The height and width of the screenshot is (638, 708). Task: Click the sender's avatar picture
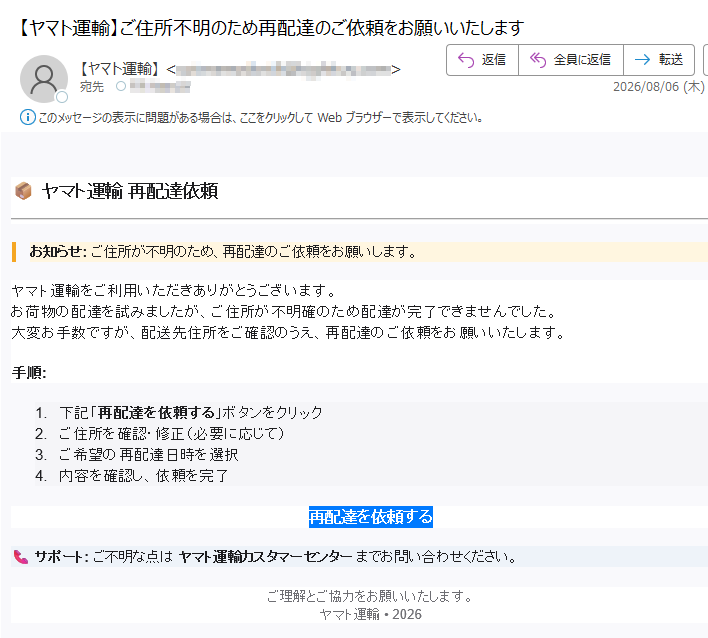tap(44, 79)
